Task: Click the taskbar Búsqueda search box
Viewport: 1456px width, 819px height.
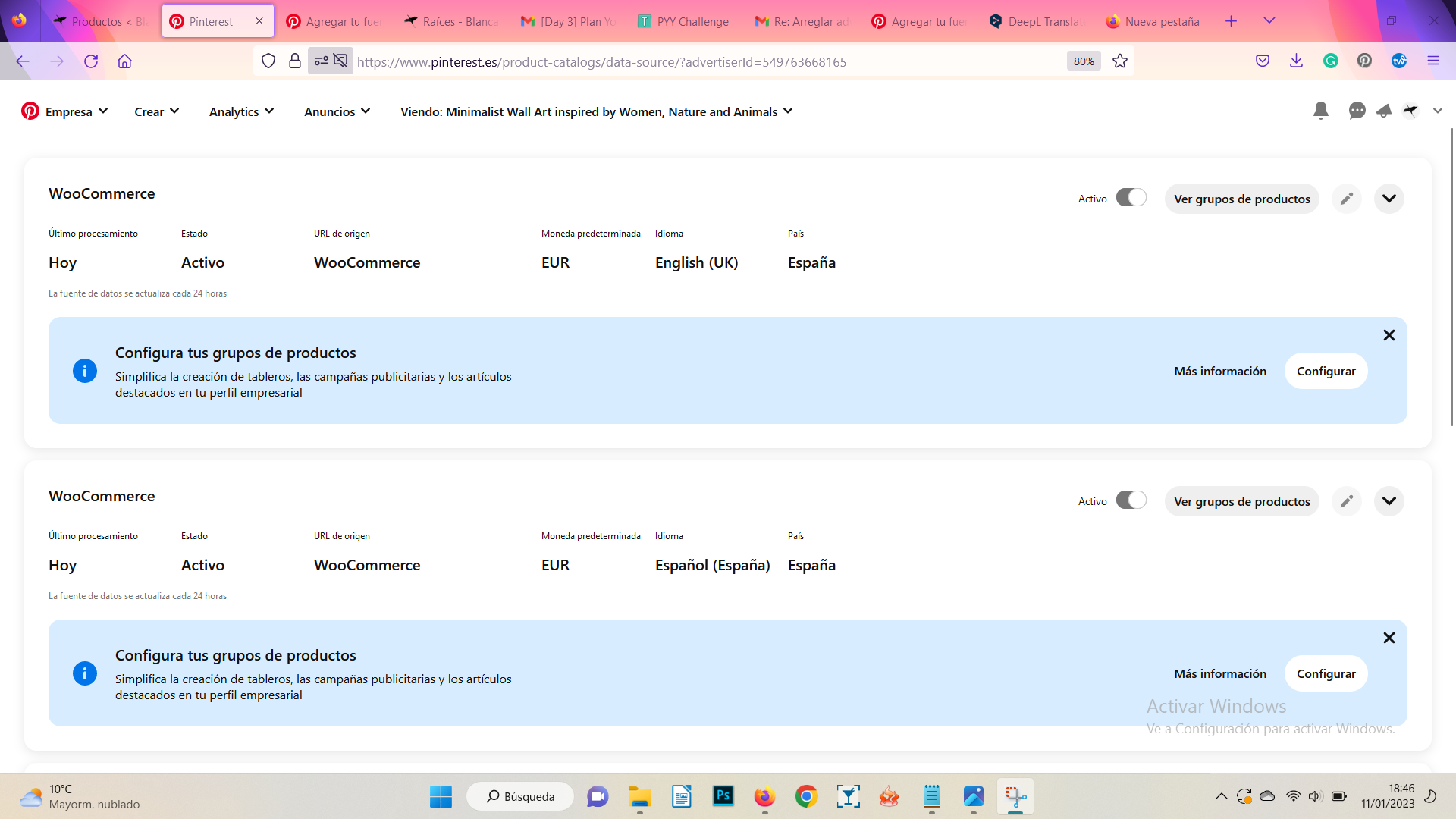Action: (520, 796)
